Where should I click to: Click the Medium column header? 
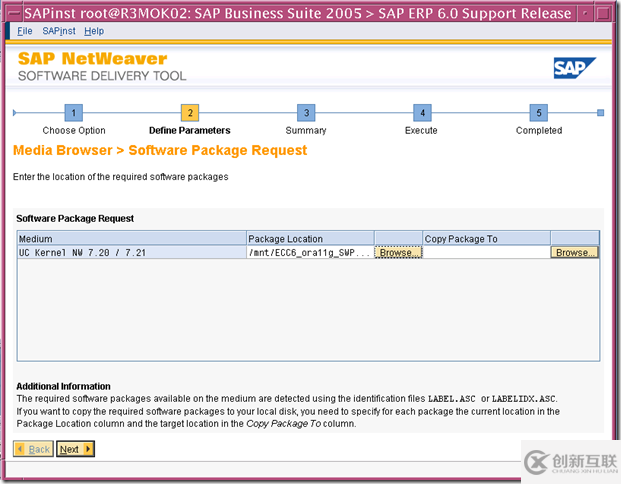(132, 239)
